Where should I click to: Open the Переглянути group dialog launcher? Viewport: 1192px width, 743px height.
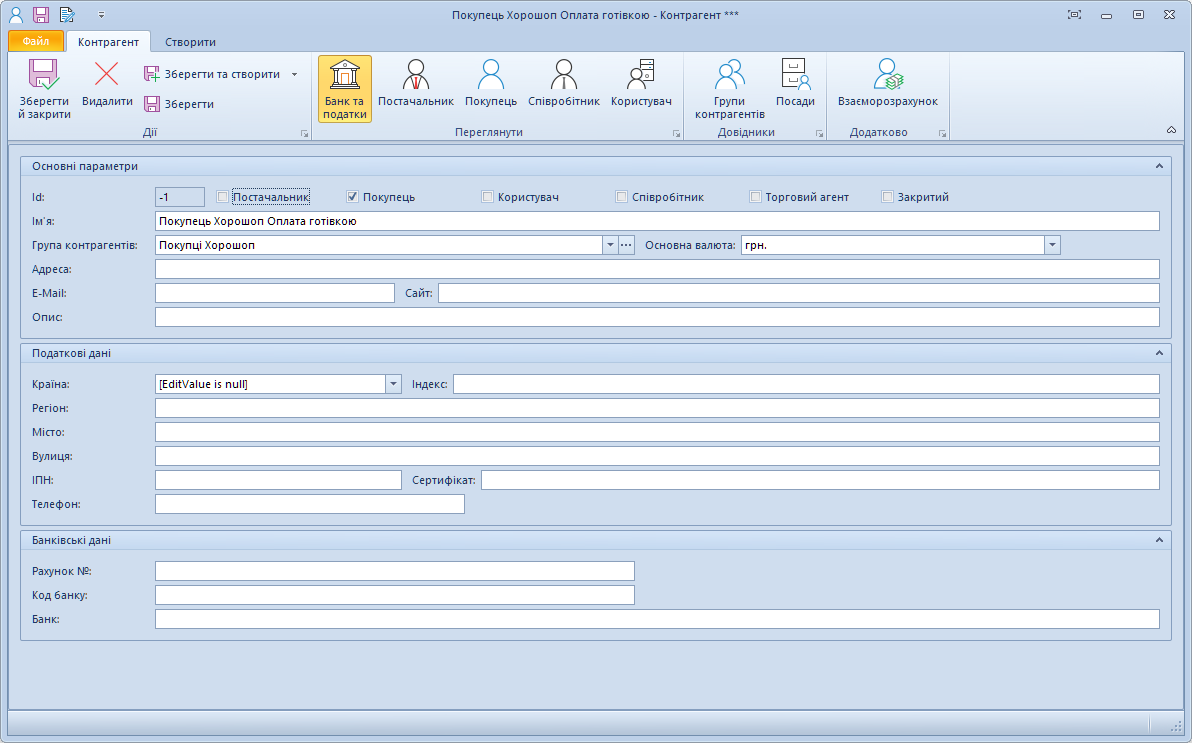[677, 133]
